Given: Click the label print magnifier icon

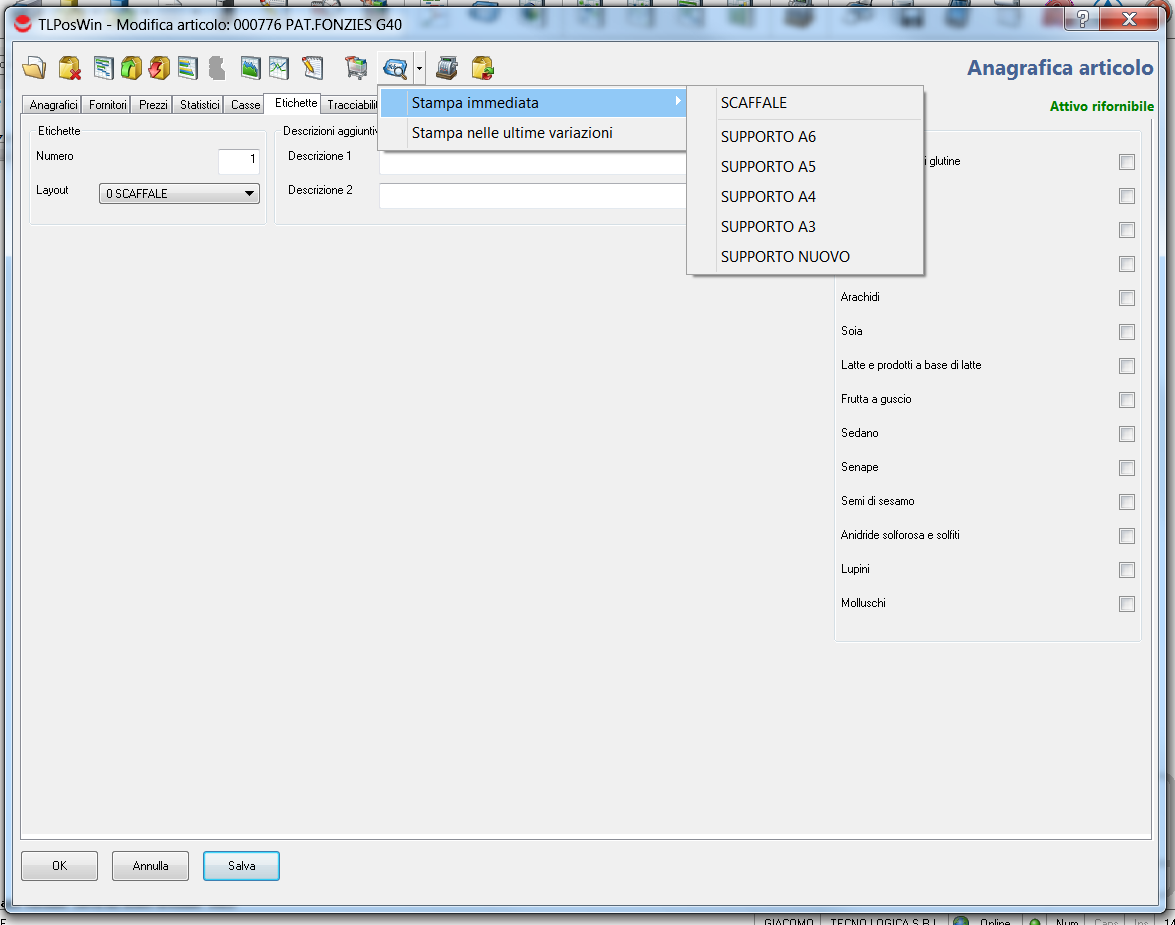Looking at the screenshot, I should coord(395,68).
